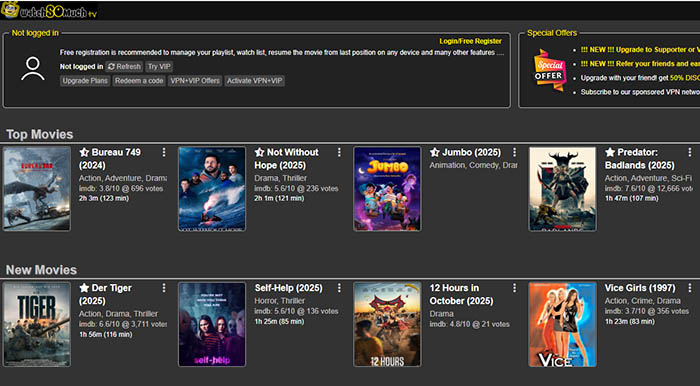
Task: Click the Jumbo (2025) title
Action: [x=471, y=153]
